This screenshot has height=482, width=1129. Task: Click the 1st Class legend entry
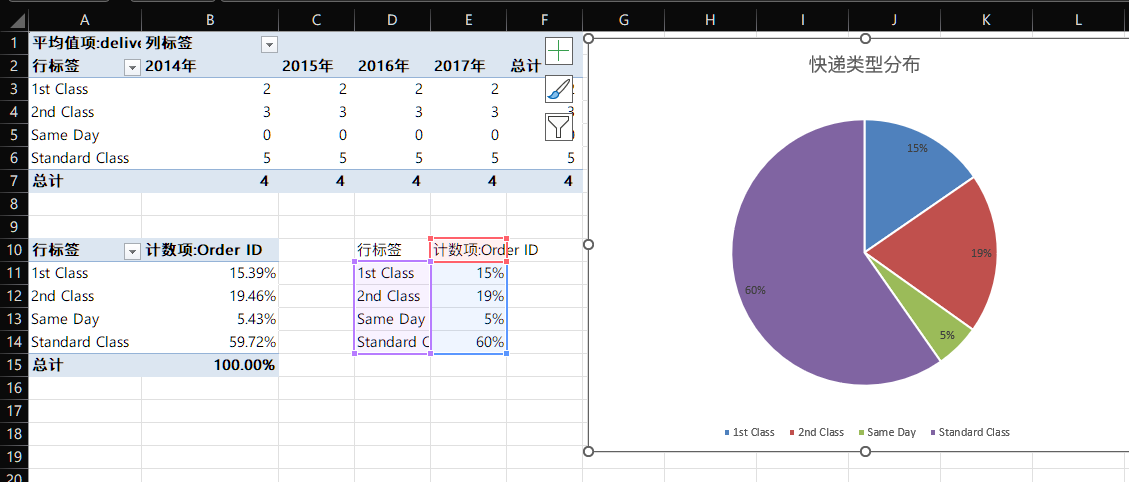tap(749, 432)
